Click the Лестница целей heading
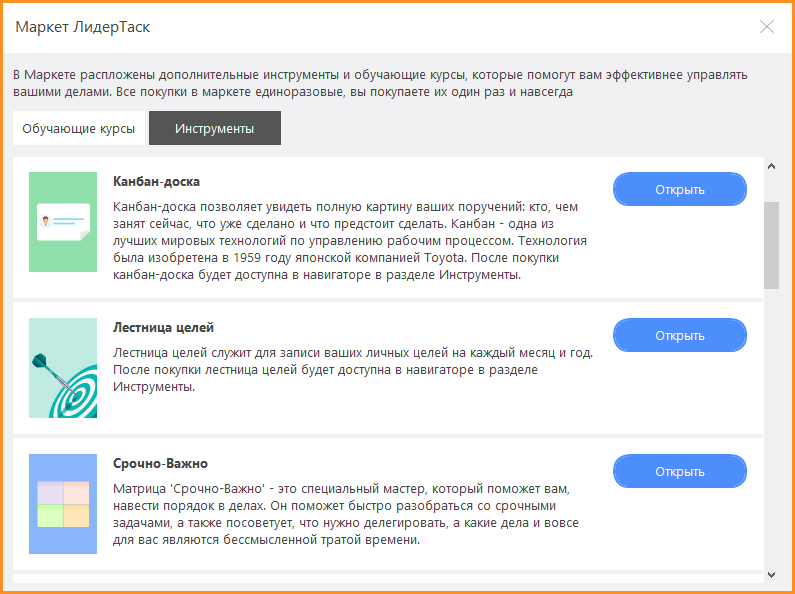The image size is (795, 594). coord(163,327)
